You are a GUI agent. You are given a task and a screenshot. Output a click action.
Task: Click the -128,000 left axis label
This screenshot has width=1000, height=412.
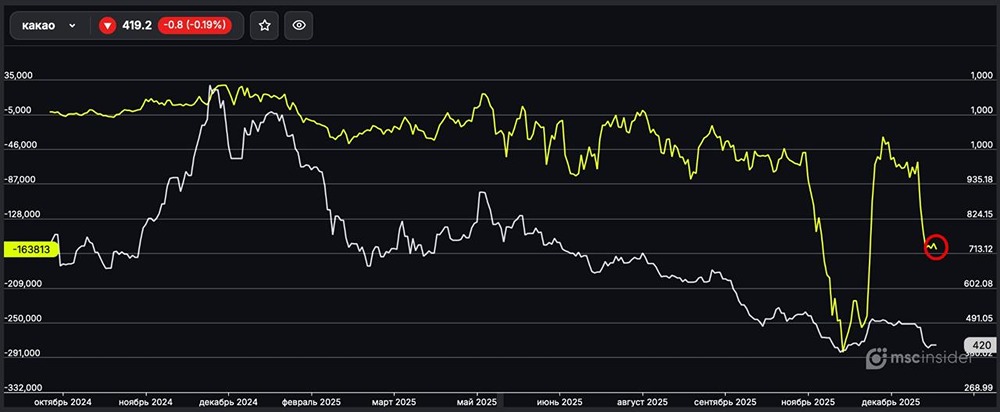tap(22, 215)
